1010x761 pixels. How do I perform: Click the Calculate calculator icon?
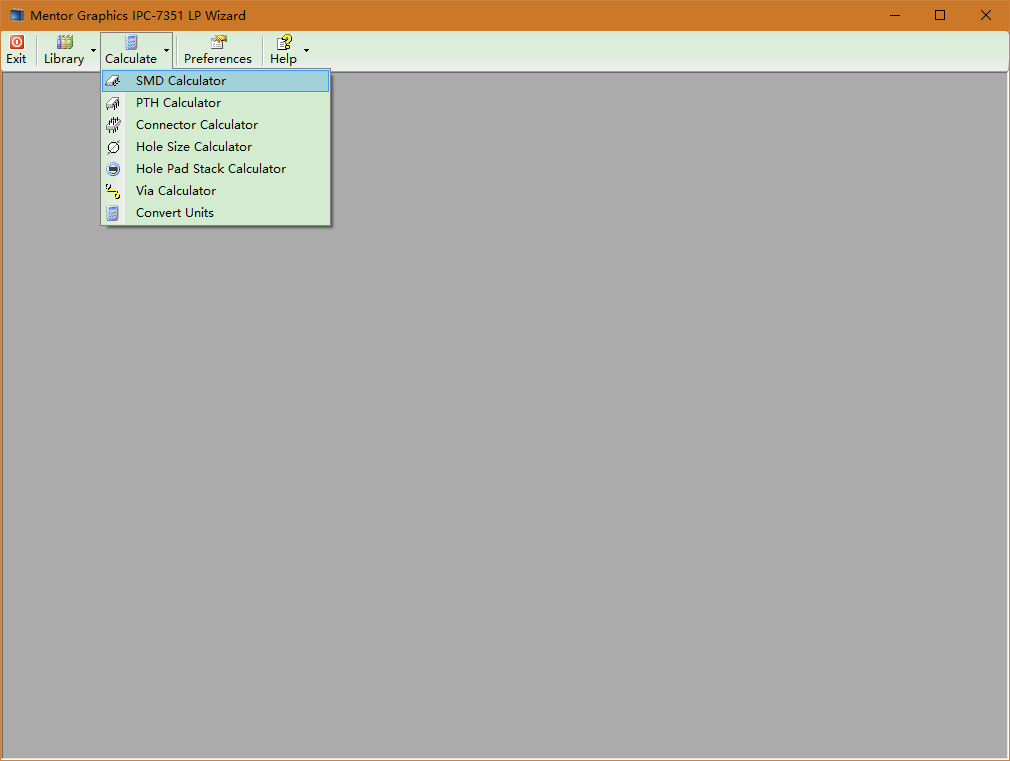pos(131,42)
